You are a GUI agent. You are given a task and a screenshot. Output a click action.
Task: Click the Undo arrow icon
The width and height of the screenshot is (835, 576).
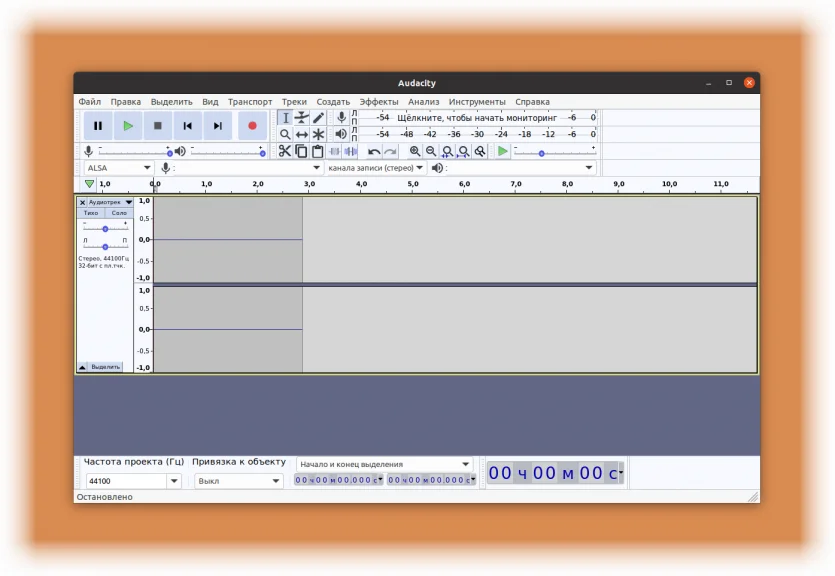[374, 152]
